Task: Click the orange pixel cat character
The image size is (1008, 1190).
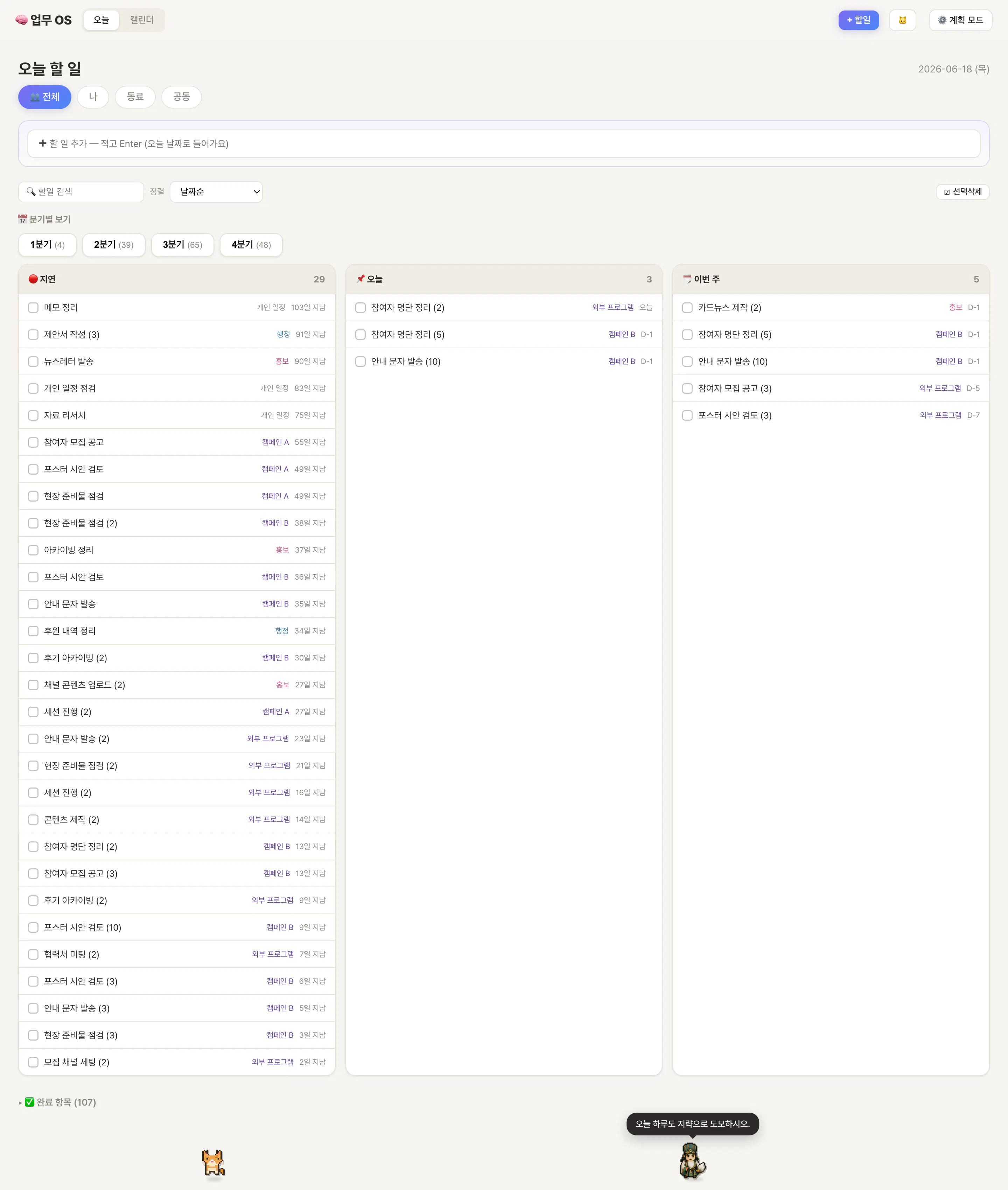Action: 214,1163
